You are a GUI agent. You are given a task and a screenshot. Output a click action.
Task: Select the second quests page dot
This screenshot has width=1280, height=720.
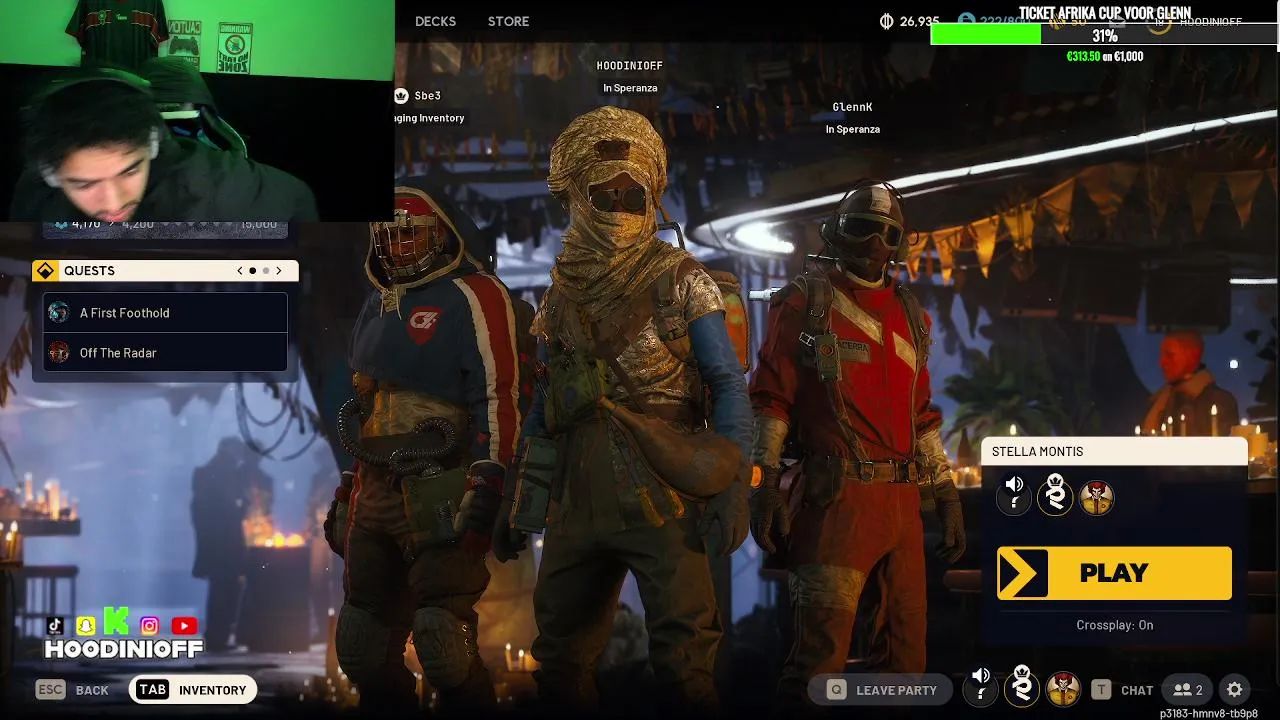point(266,271)
